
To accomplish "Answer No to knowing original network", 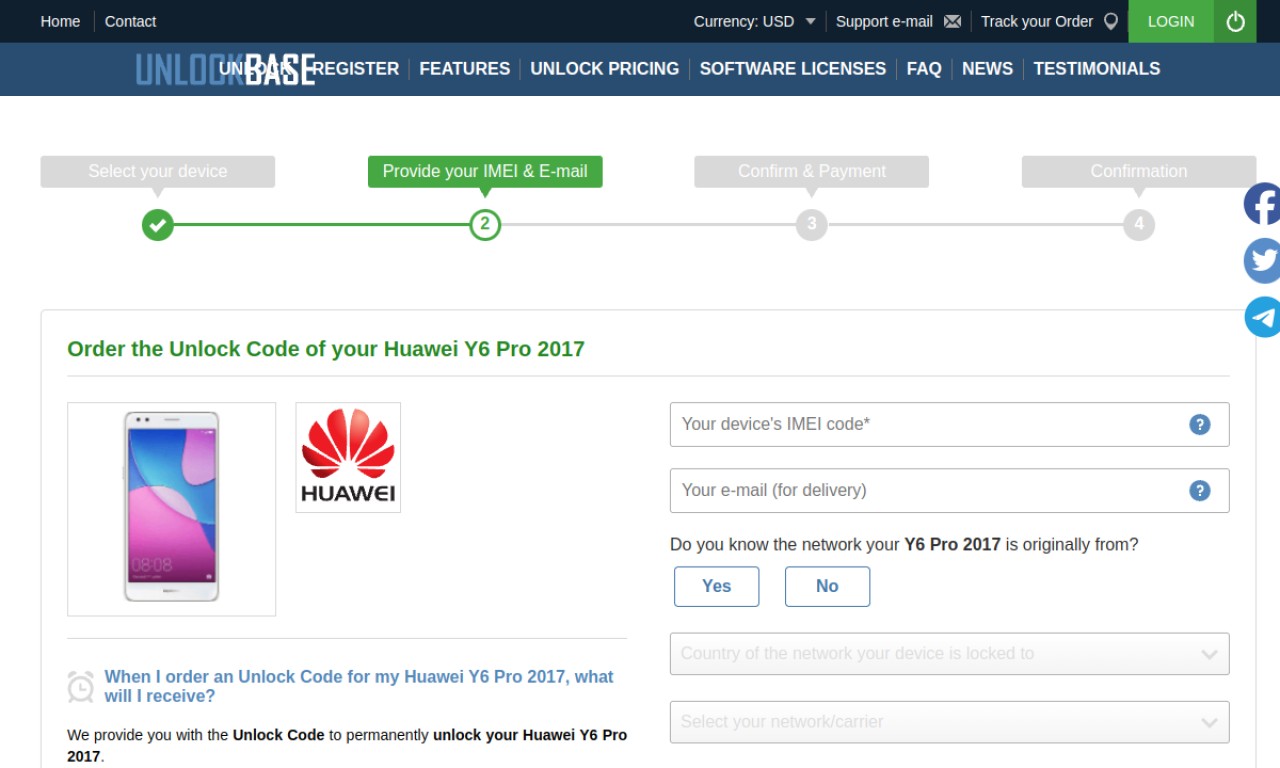I will 827,587.
